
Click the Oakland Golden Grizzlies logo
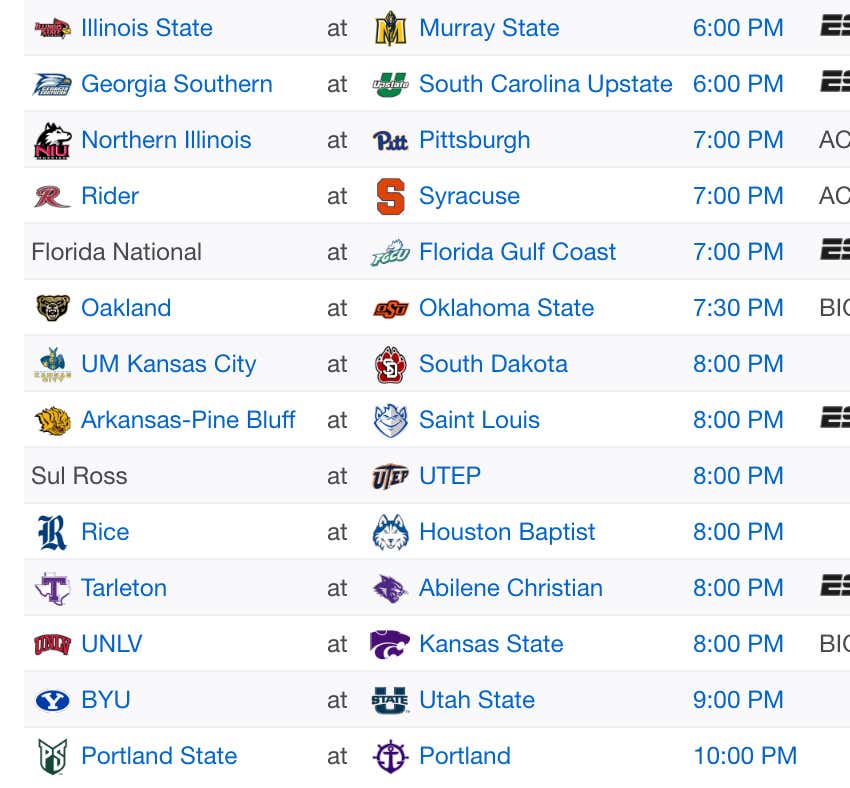(x=53, y=308)
